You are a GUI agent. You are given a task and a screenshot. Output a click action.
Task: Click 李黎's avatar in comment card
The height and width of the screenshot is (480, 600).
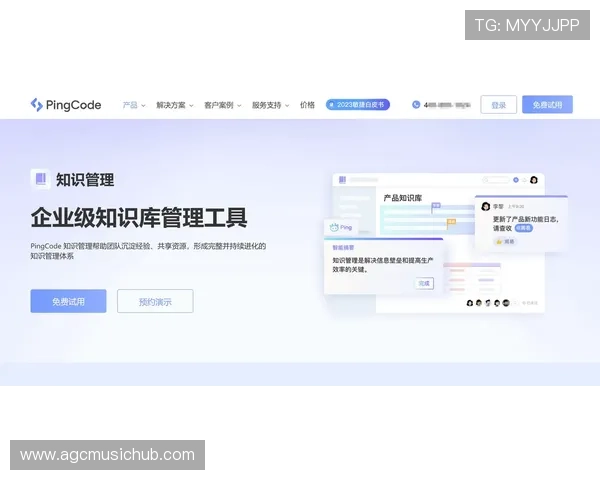coord(486,207)
